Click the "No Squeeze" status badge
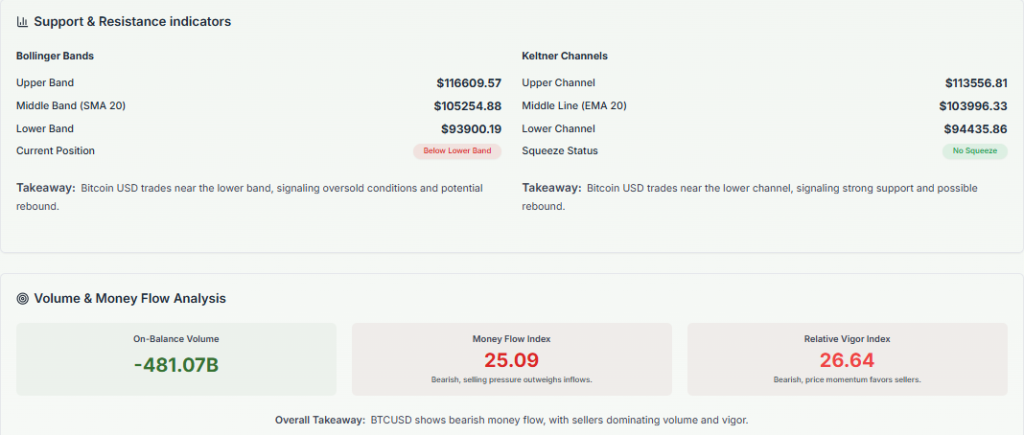This screenshot has height=435, width=1024. click(974, 151)
